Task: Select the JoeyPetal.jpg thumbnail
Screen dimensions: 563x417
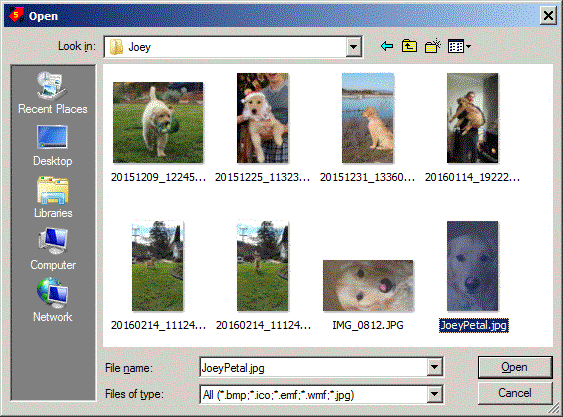Action: (473, 266)
